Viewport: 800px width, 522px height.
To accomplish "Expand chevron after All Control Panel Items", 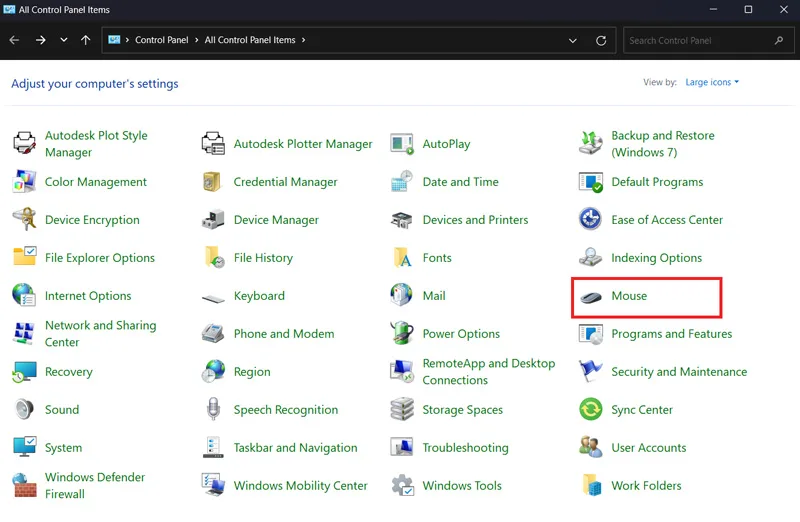I will coord(304,40).
